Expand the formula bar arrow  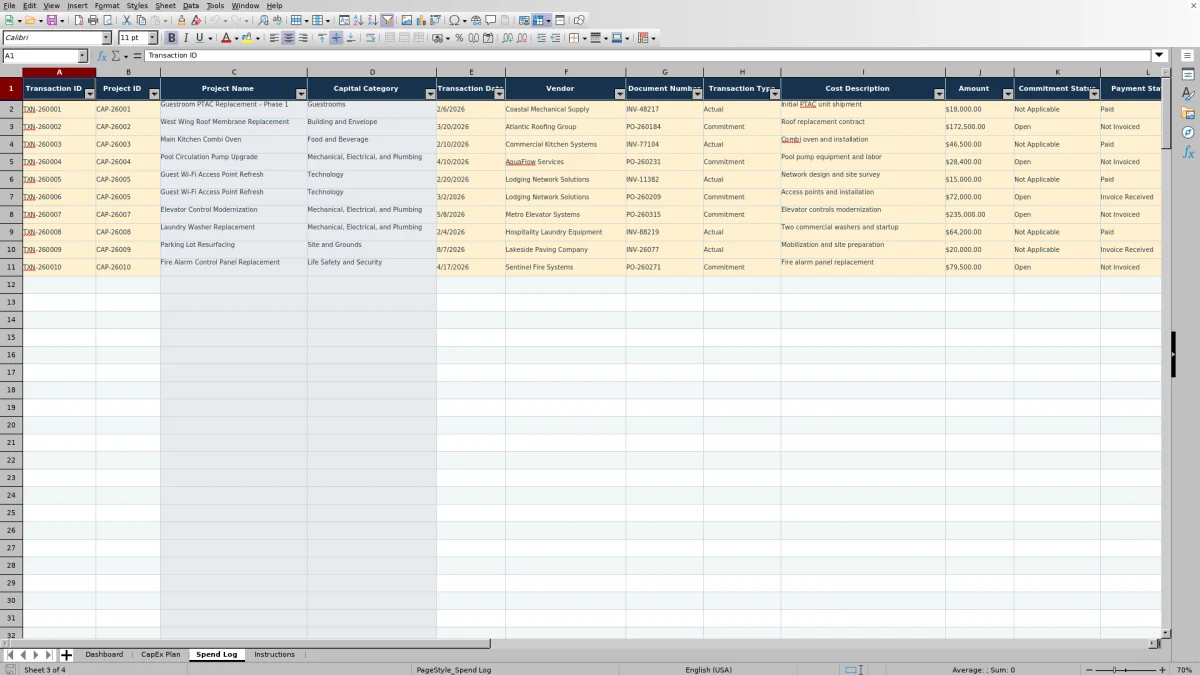click(x=1160, y=56)
